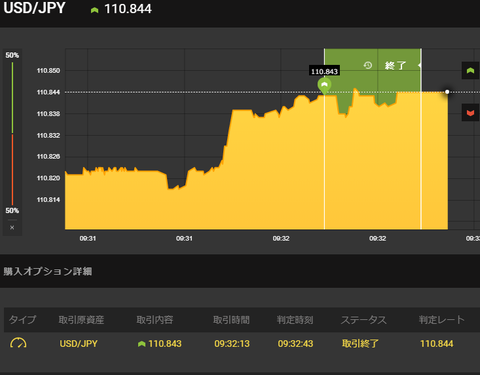Viewport: 480px width, 375px height.
Task: Click USD/JPY in the option details row
Action: [79, 344]
